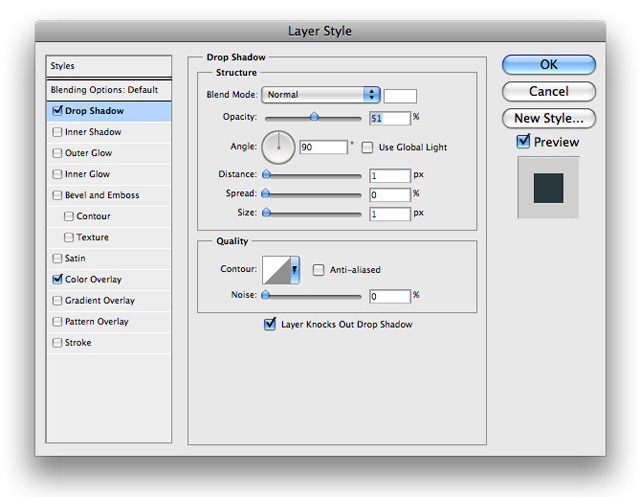Click the Angle value field

(324, 147)
